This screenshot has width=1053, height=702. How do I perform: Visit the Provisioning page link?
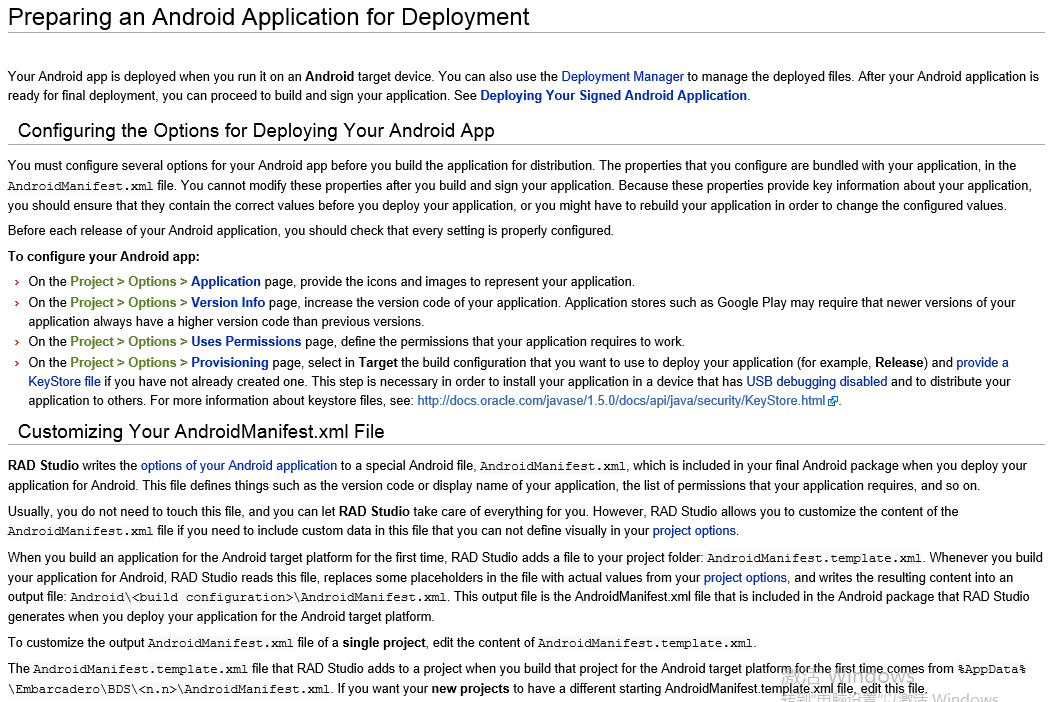tap(230, 362)
